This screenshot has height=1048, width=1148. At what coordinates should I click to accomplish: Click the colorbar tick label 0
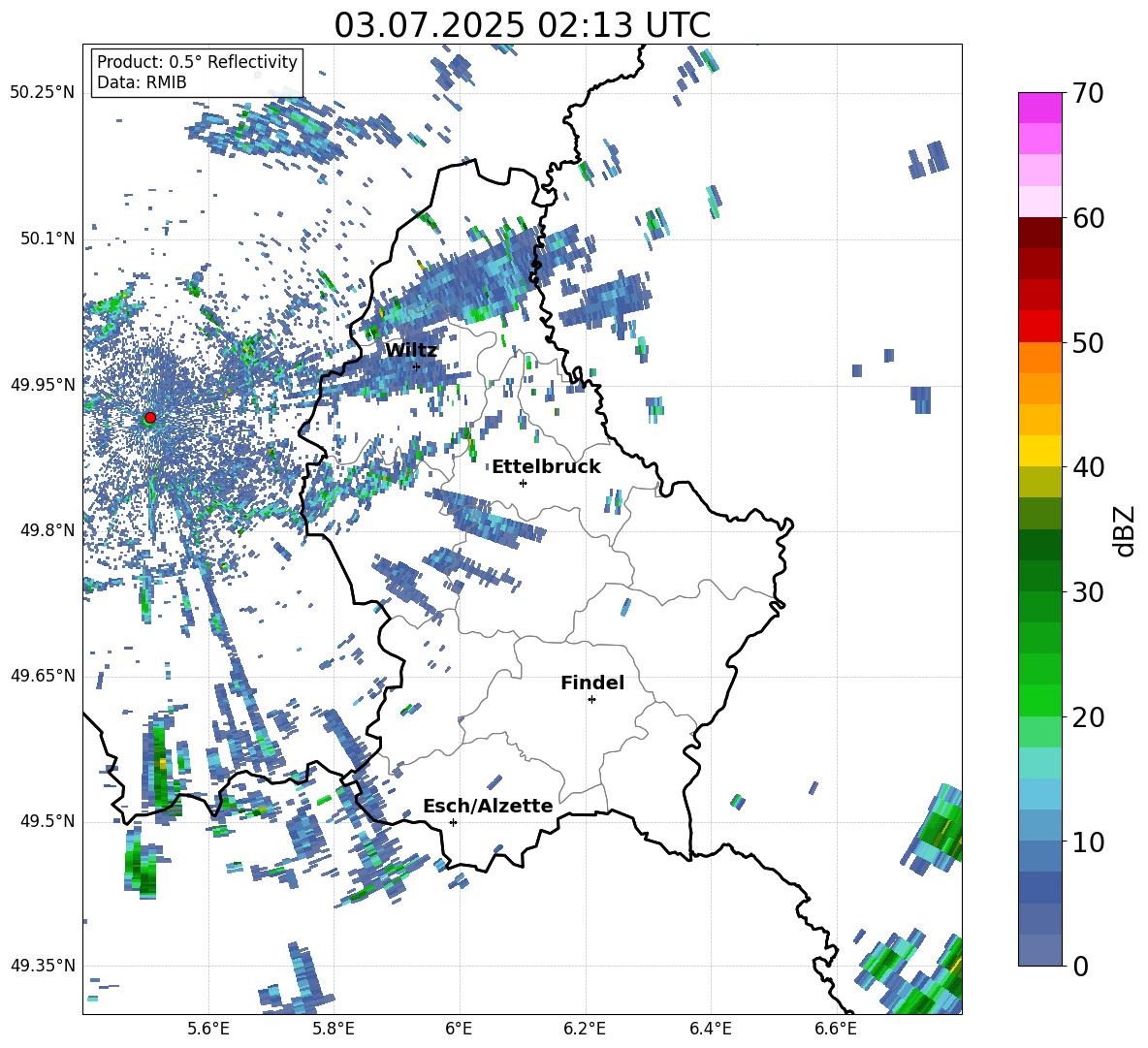point(1081,966)
